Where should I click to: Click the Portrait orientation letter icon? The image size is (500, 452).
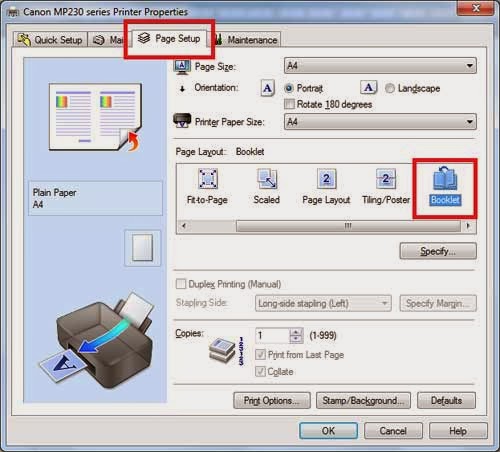[x=267, y=88]
